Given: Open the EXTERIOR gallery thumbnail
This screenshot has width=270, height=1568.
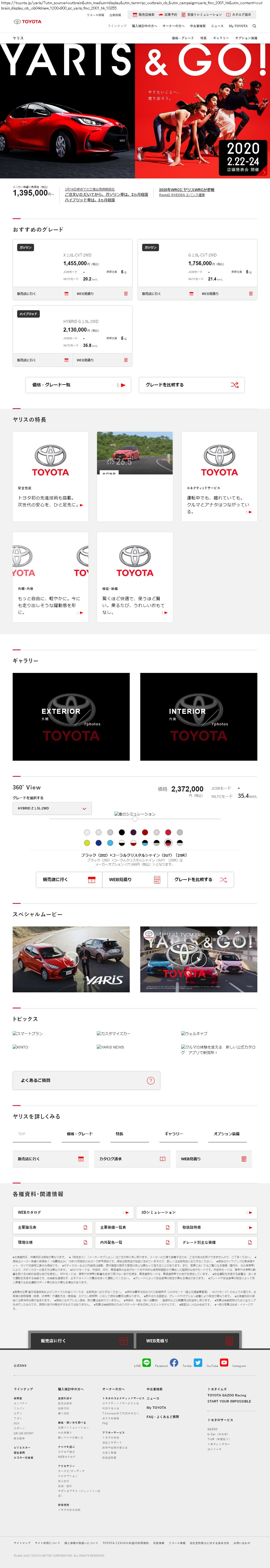Looking at the screenshot, I should pyautogui.click(x=71, y=716).
